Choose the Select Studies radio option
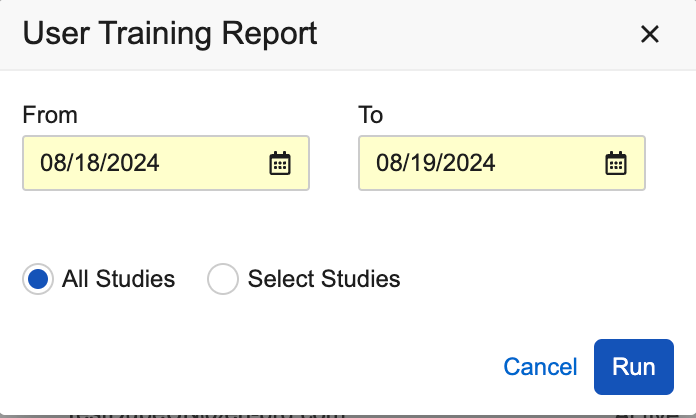 pyautogui.click(x=223, y=279)
